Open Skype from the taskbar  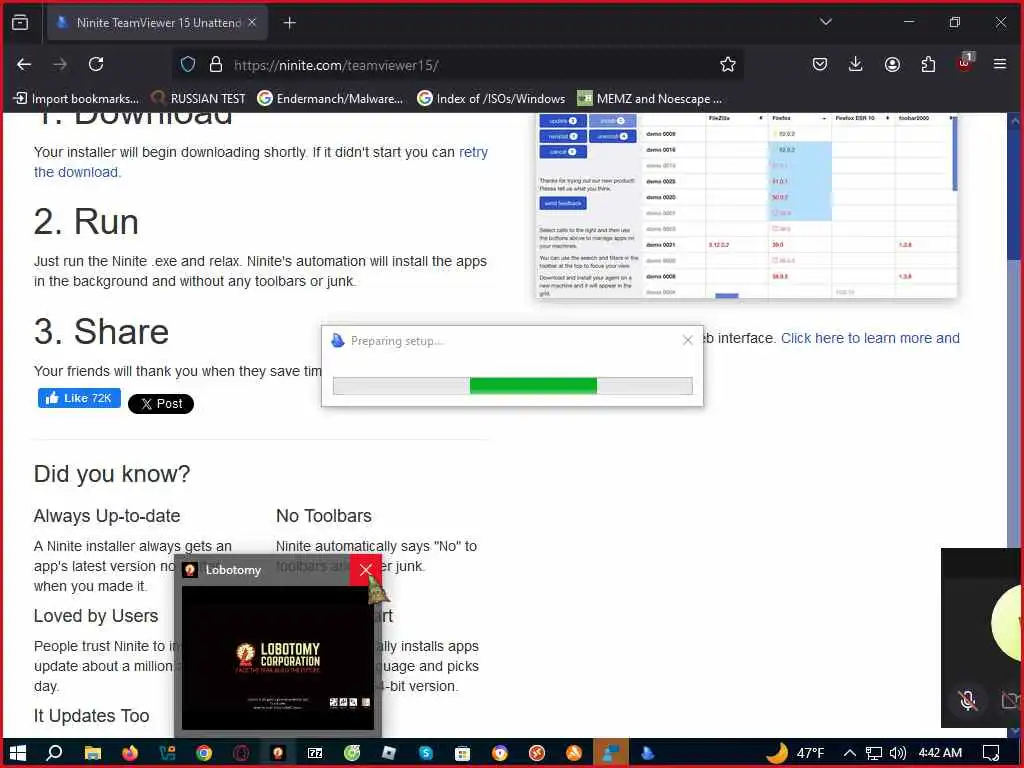(426, 753)
